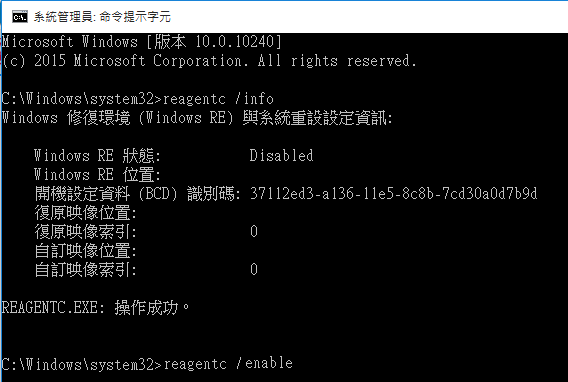Click the Microsoft Windows version 10.0.10240 line

[141, 42]
